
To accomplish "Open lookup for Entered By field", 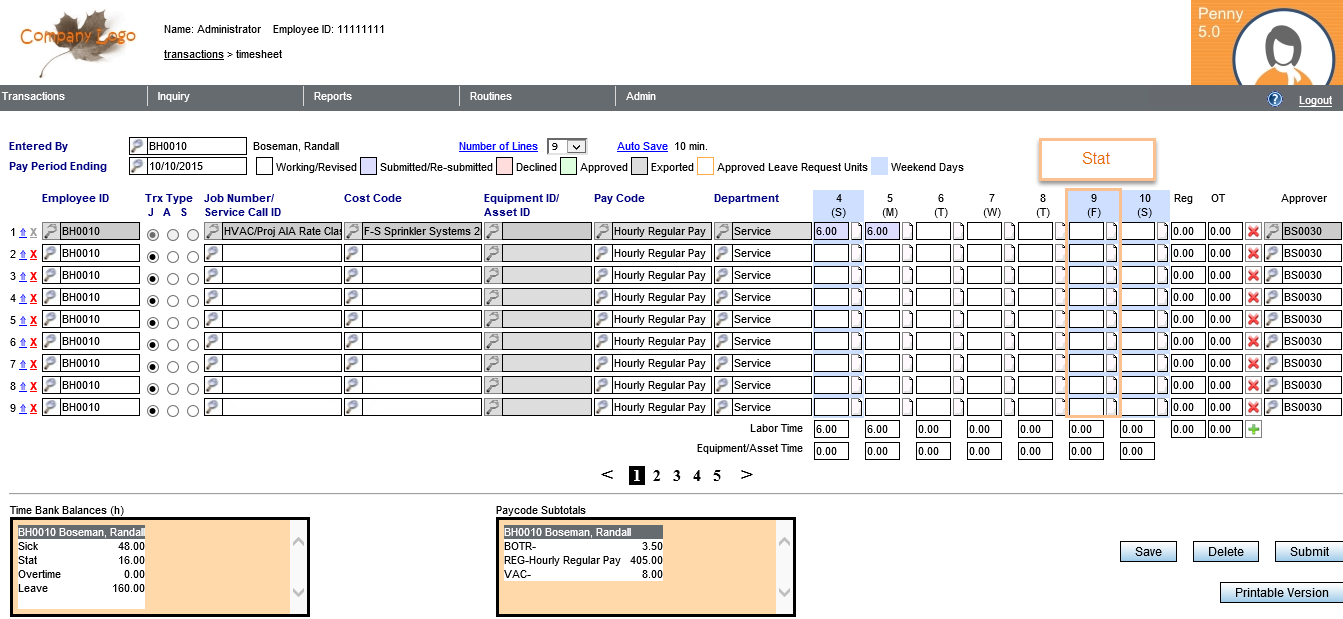I will pos(137,146).
